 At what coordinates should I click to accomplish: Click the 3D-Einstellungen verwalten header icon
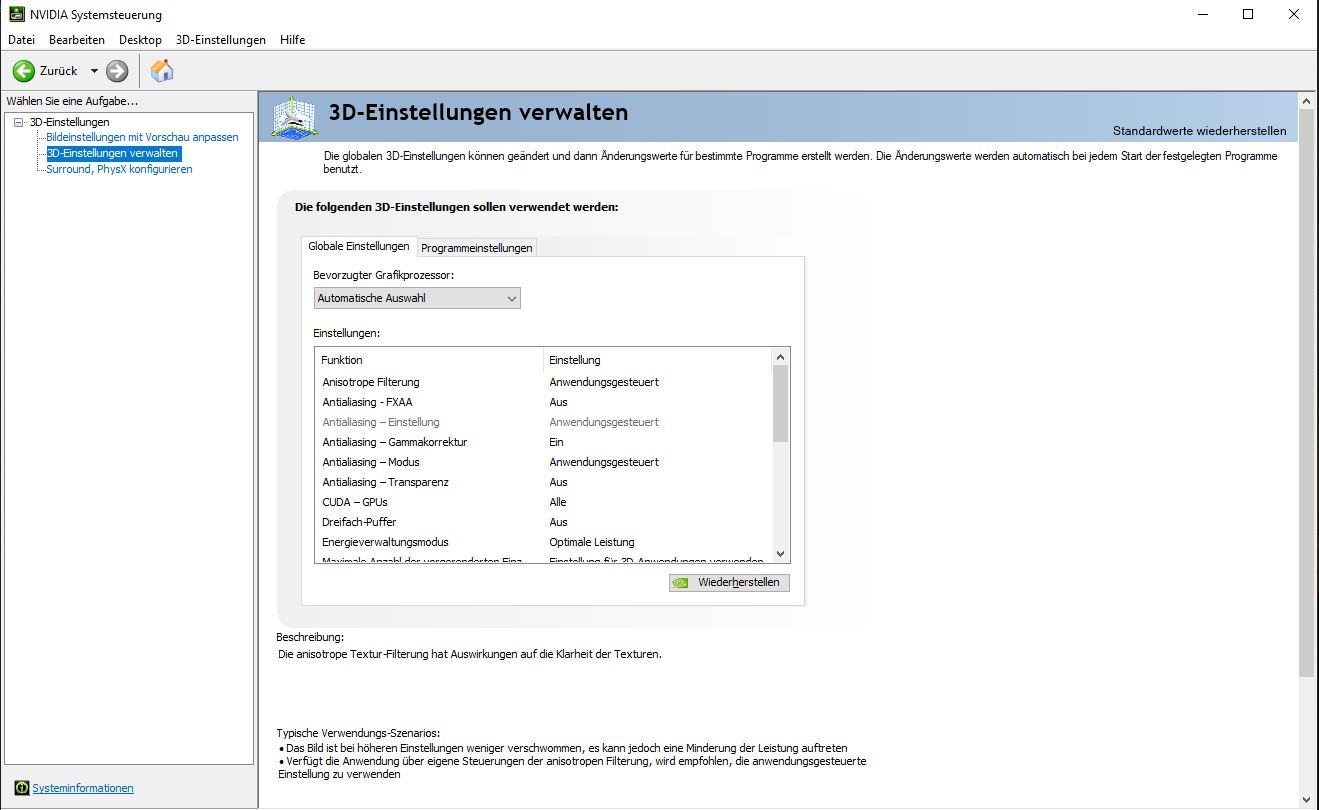[x=293, y=117]
